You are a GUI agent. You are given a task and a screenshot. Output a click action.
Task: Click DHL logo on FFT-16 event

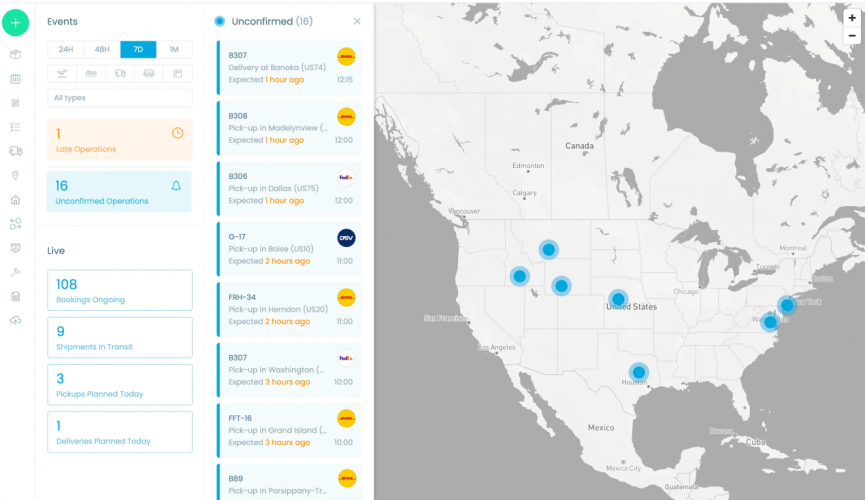pyautogui.click(x=346, y=419)
